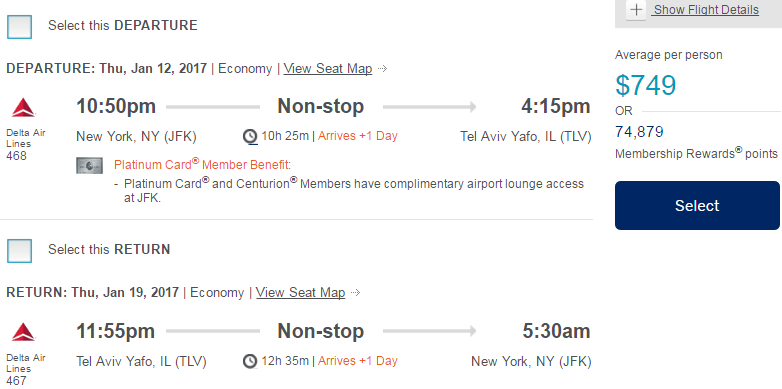
Task: Click the plus icon beside Show Flight Details
Action: [636, 9]
